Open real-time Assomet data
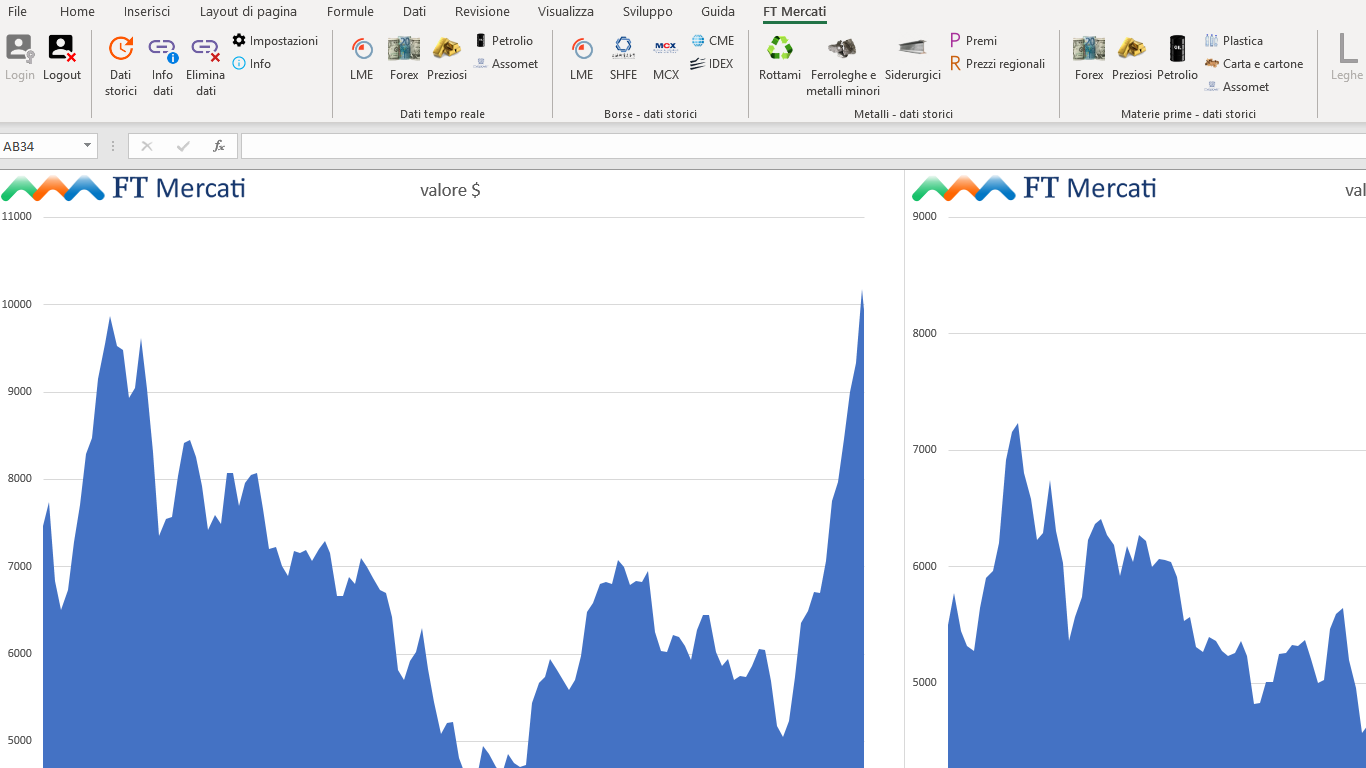 click(506, 64)
